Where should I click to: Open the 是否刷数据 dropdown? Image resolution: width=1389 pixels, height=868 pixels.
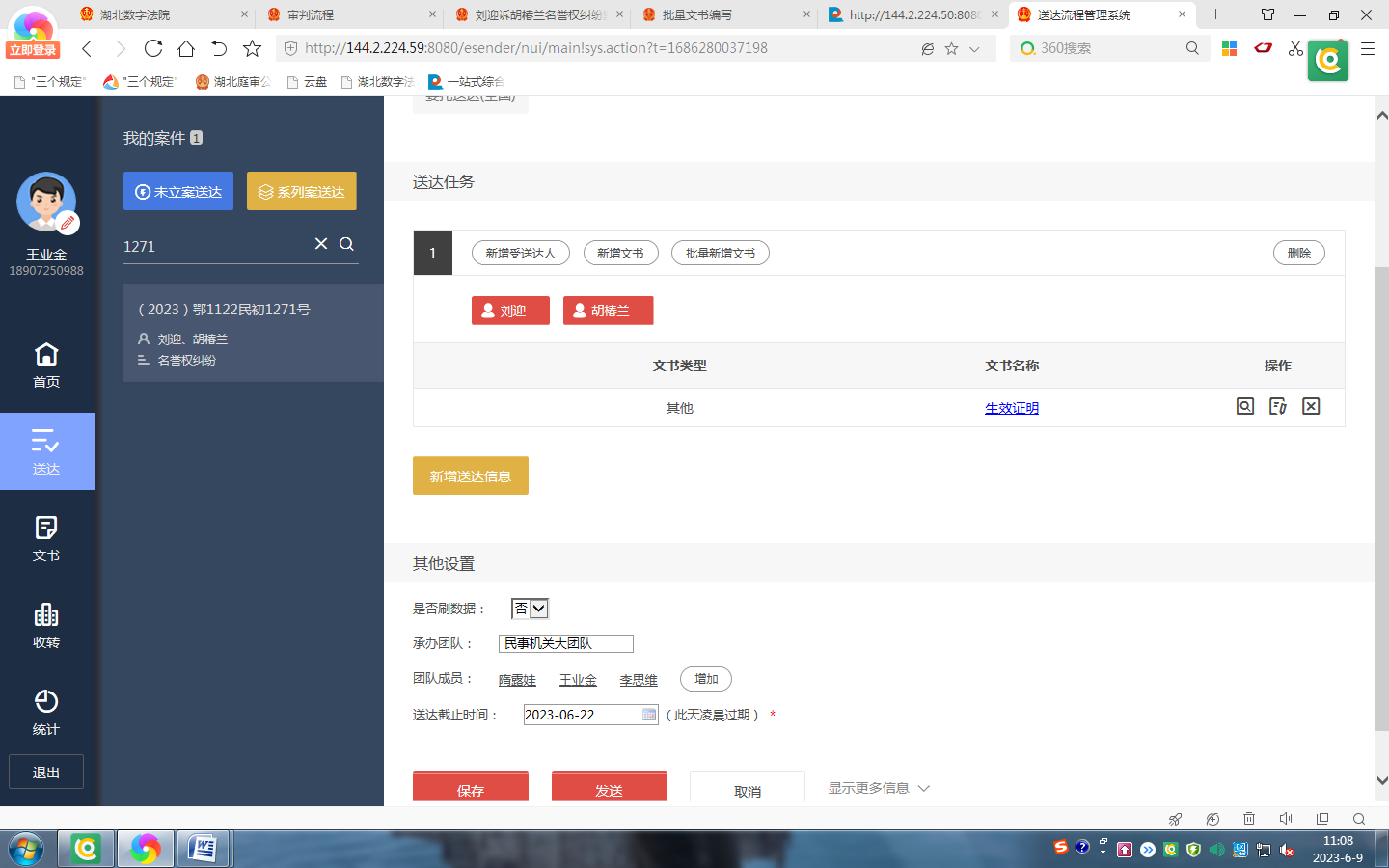(536, 609)
